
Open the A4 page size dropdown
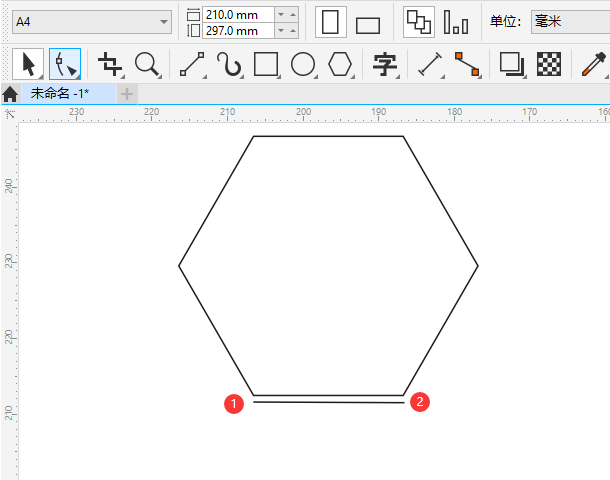[92, 22]
